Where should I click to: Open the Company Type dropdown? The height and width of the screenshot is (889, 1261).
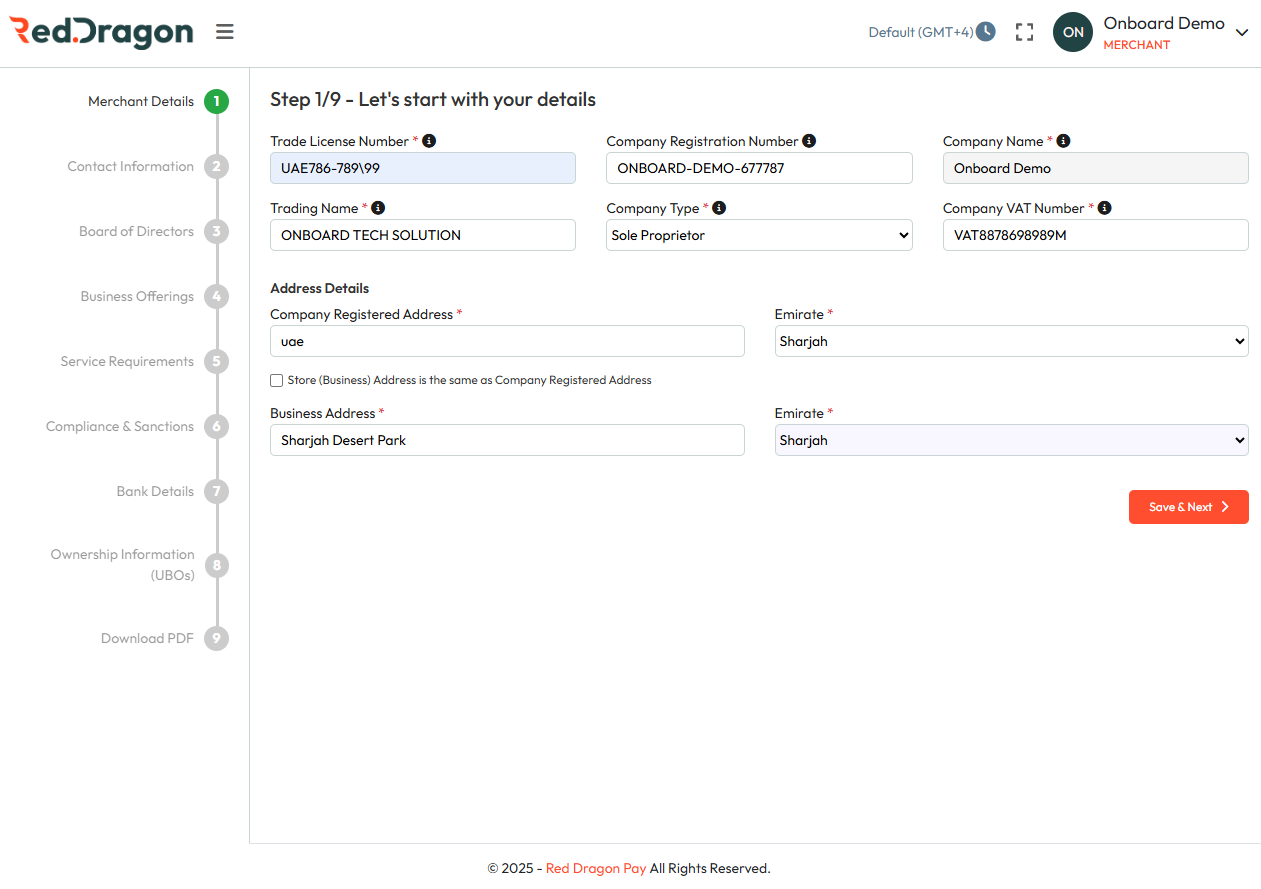tap(759, 235)
